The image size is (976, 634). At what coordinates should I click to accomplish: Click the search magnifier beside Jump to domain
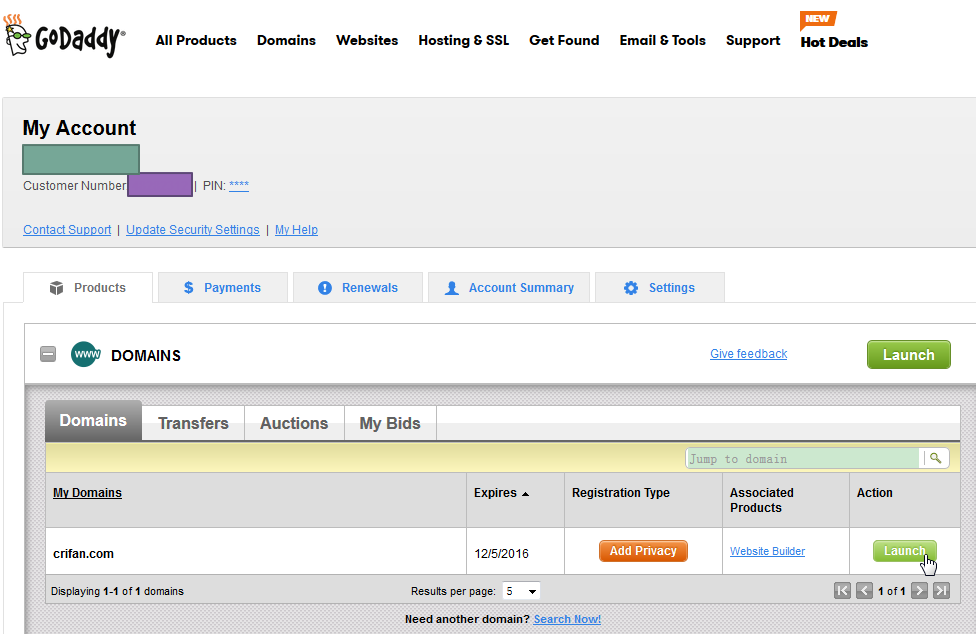[x=935, y=459]
